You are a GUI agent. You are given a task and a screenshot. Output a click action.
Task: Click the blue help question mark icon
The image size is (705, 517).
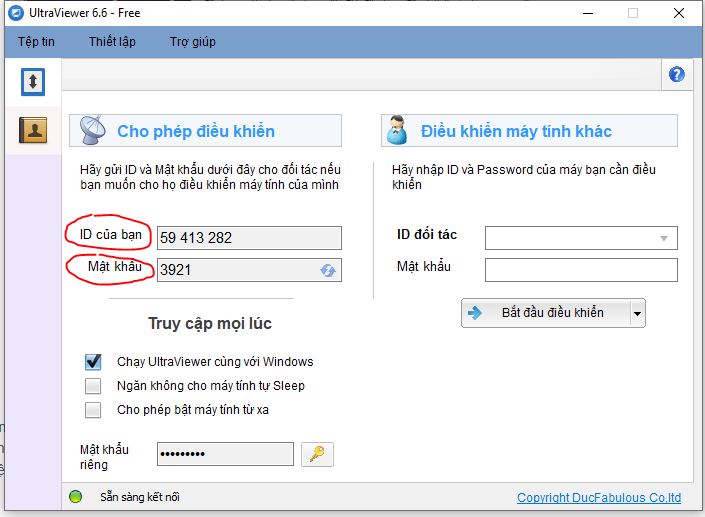coord(677,75)
